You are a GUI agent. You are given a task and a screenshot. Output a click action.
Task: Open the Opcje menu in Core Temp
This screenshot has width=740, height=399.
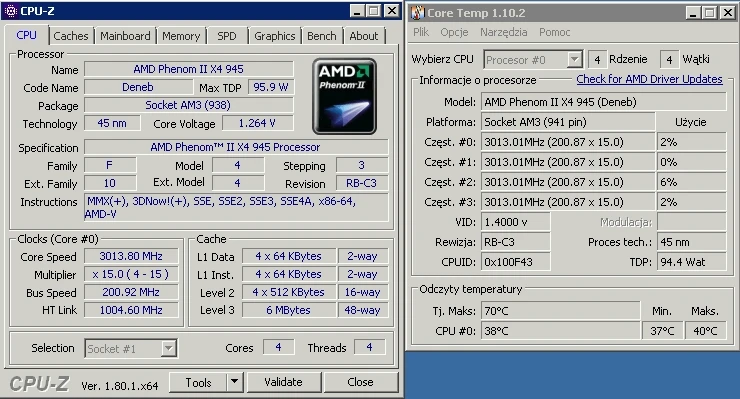tap(454, 32)
